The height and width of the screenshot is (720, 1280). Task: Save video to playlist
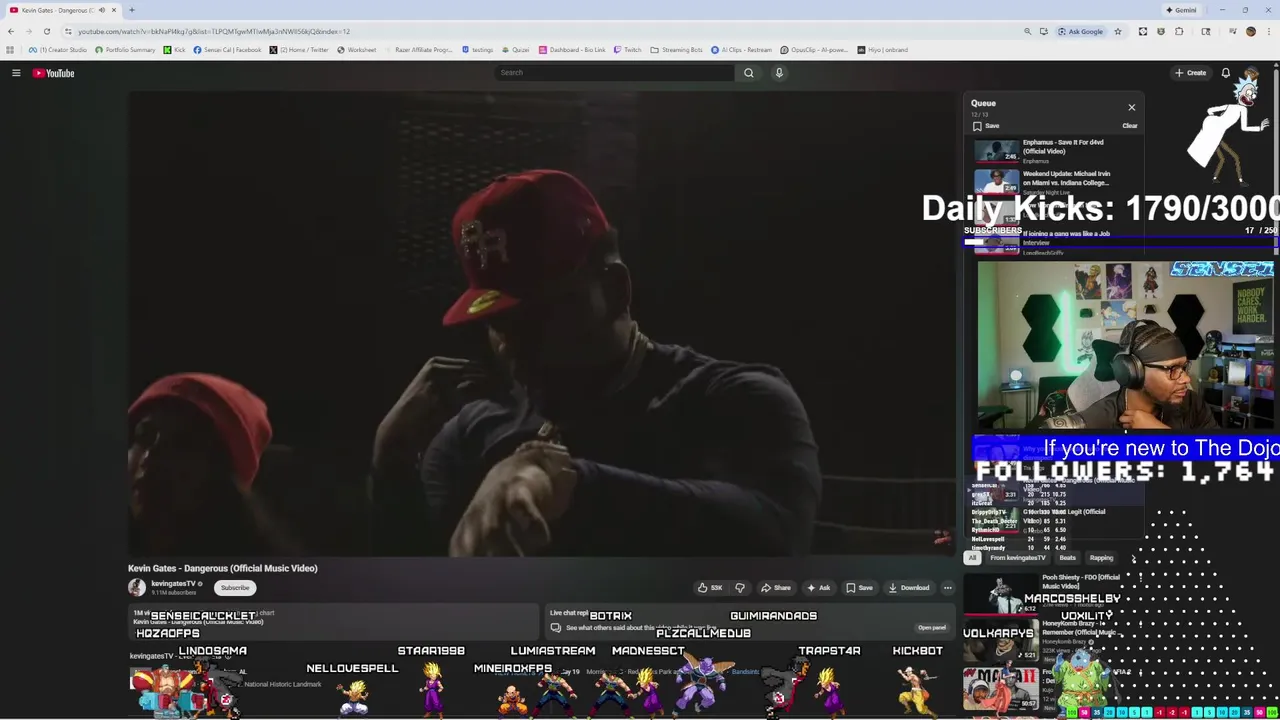(x=859, y=588)
